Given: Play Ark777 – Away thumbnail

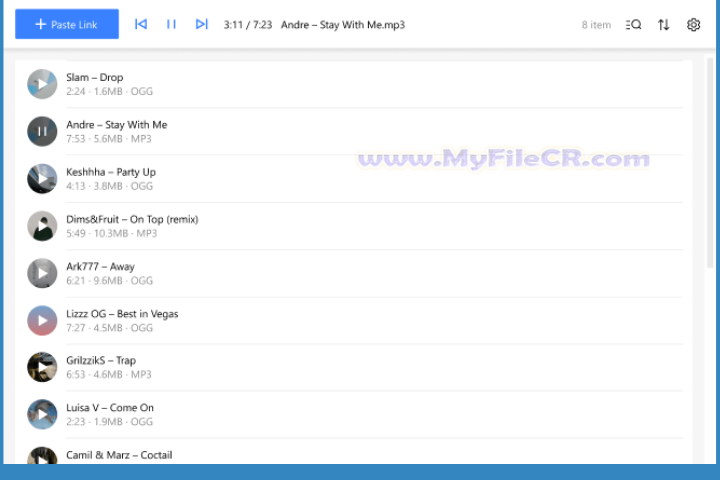Looking at the screenshot, I should 42,273.
